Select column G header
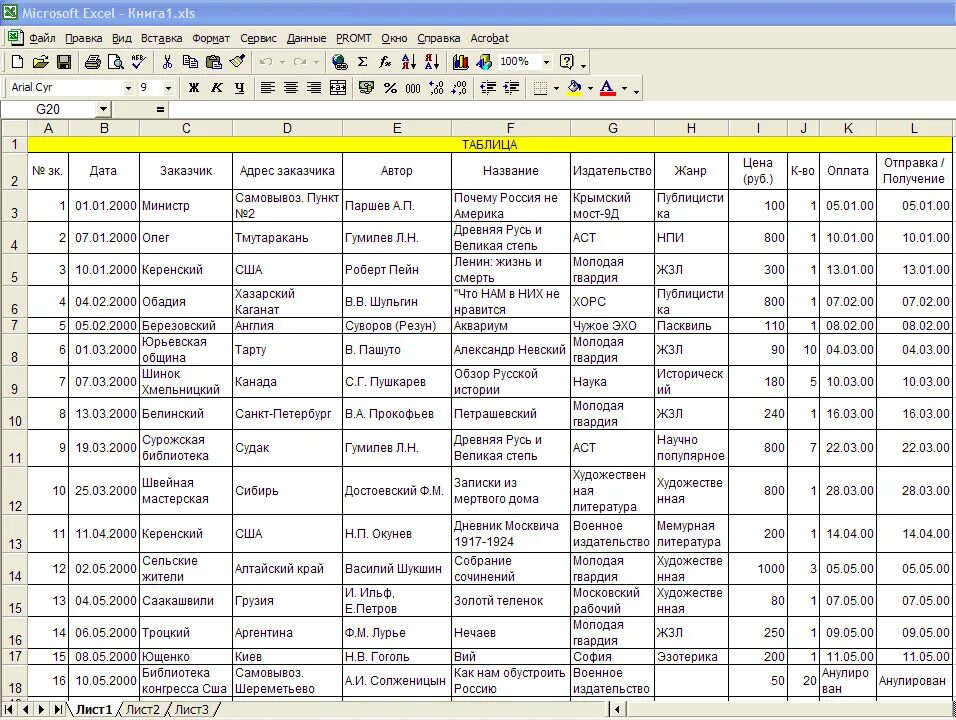Screen dimensions: 956x720 pyautogui.click(x=613, y=128)
